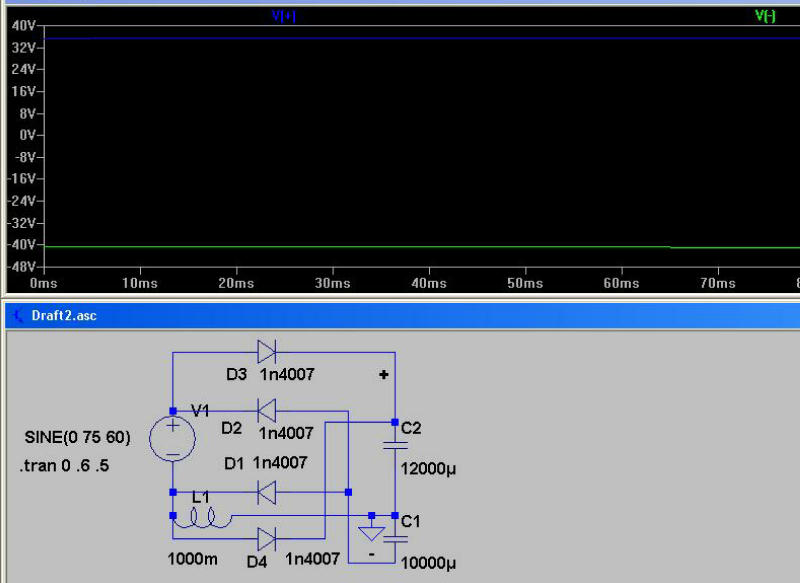Click the 10000µ capacitor value
The image size is (800, 583).
pyautogui.click(x=428, y=563)
